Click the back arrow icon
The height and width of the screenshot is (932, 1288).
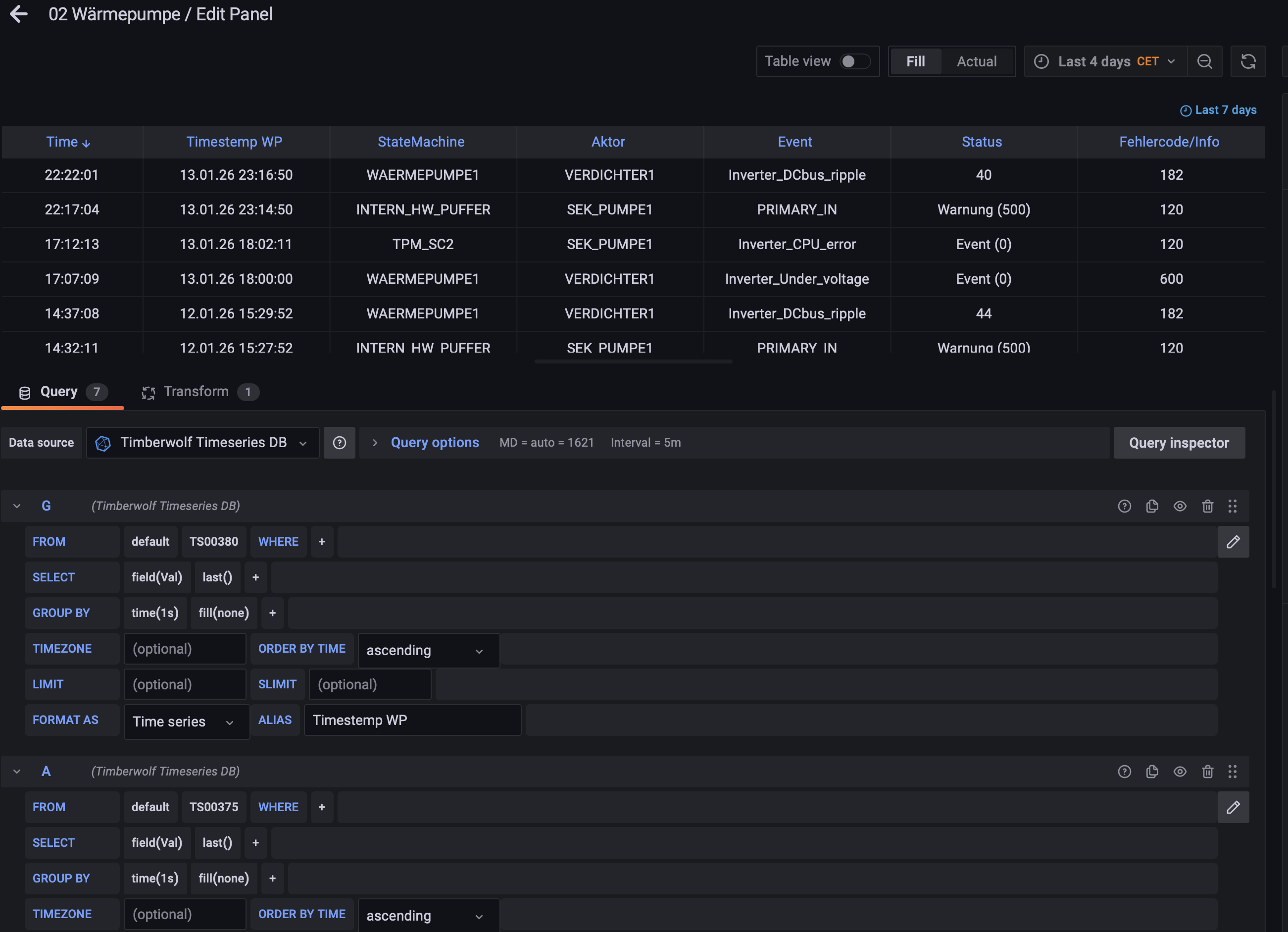point(19,14)
